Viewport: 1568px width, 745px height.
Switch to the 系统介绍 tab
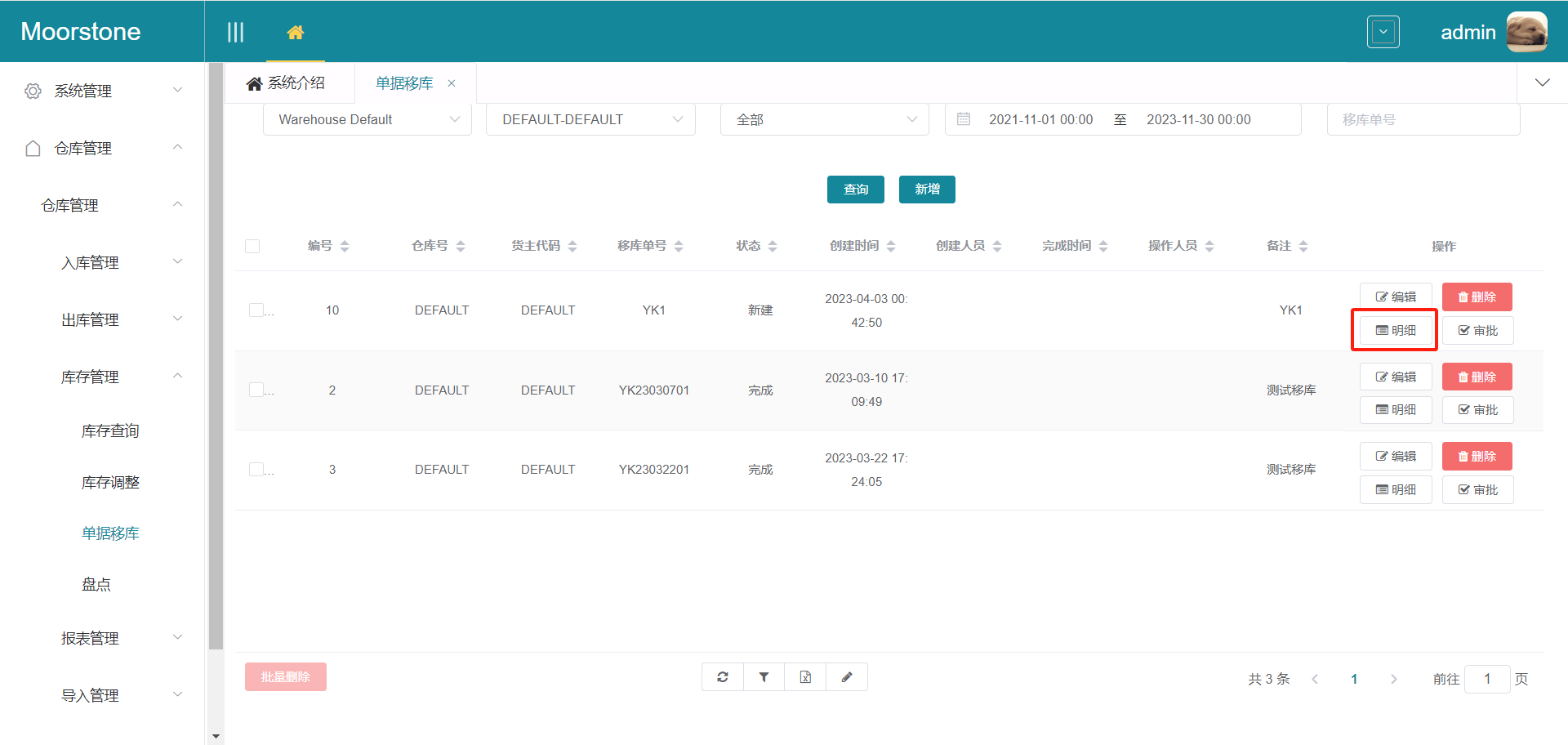point(287,83)
